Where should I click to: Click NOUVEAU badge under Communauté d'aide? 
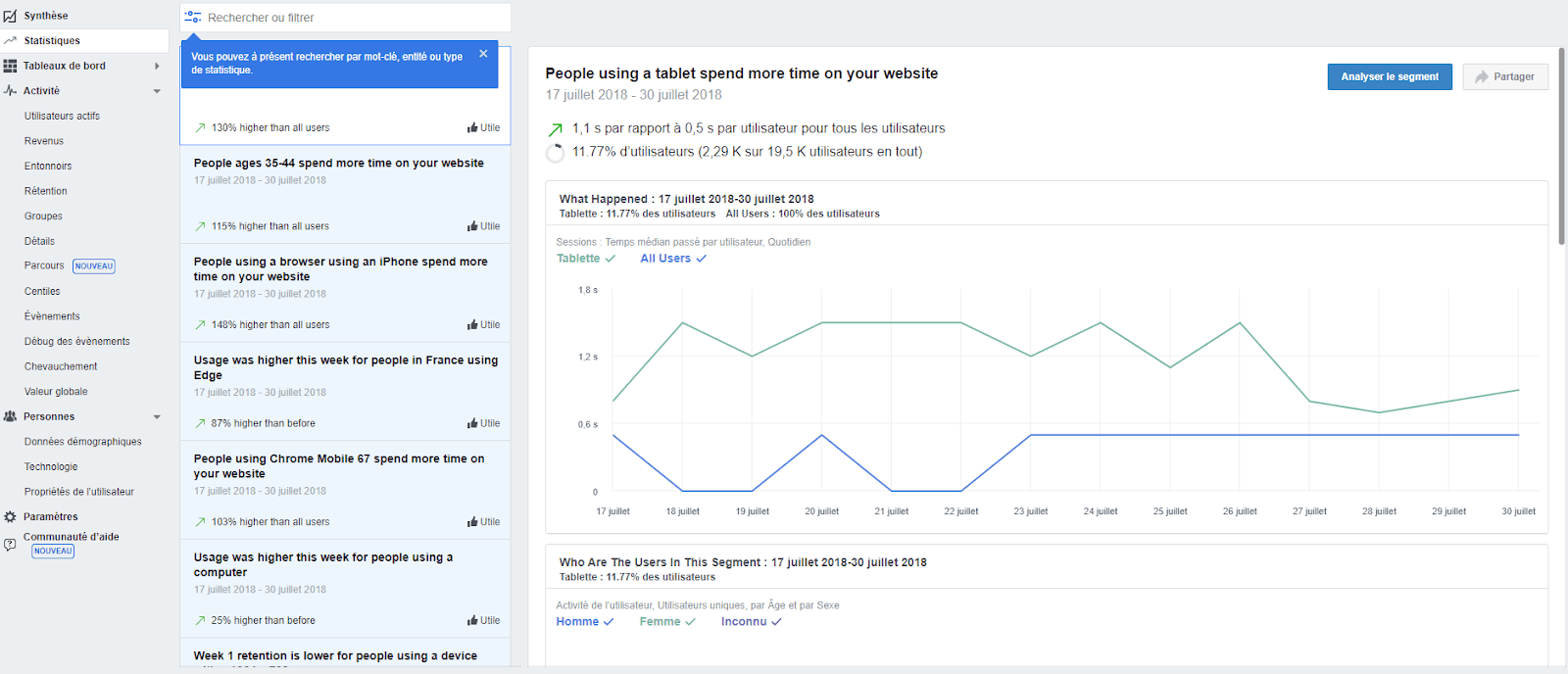pos(53,552)
